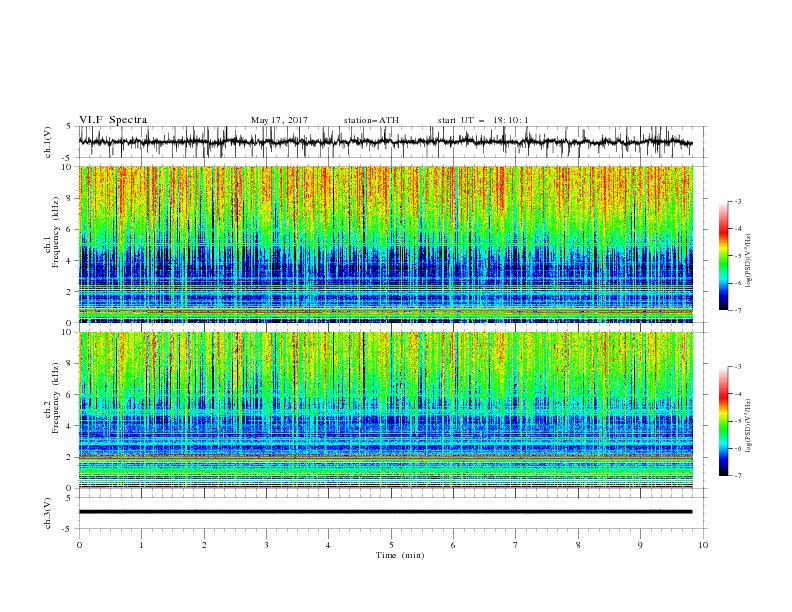Click the "-5" tick on the ch.1 colorbar
Image resolution: width=792 pixels, height=612 pixels.
(x=737, y=256)
